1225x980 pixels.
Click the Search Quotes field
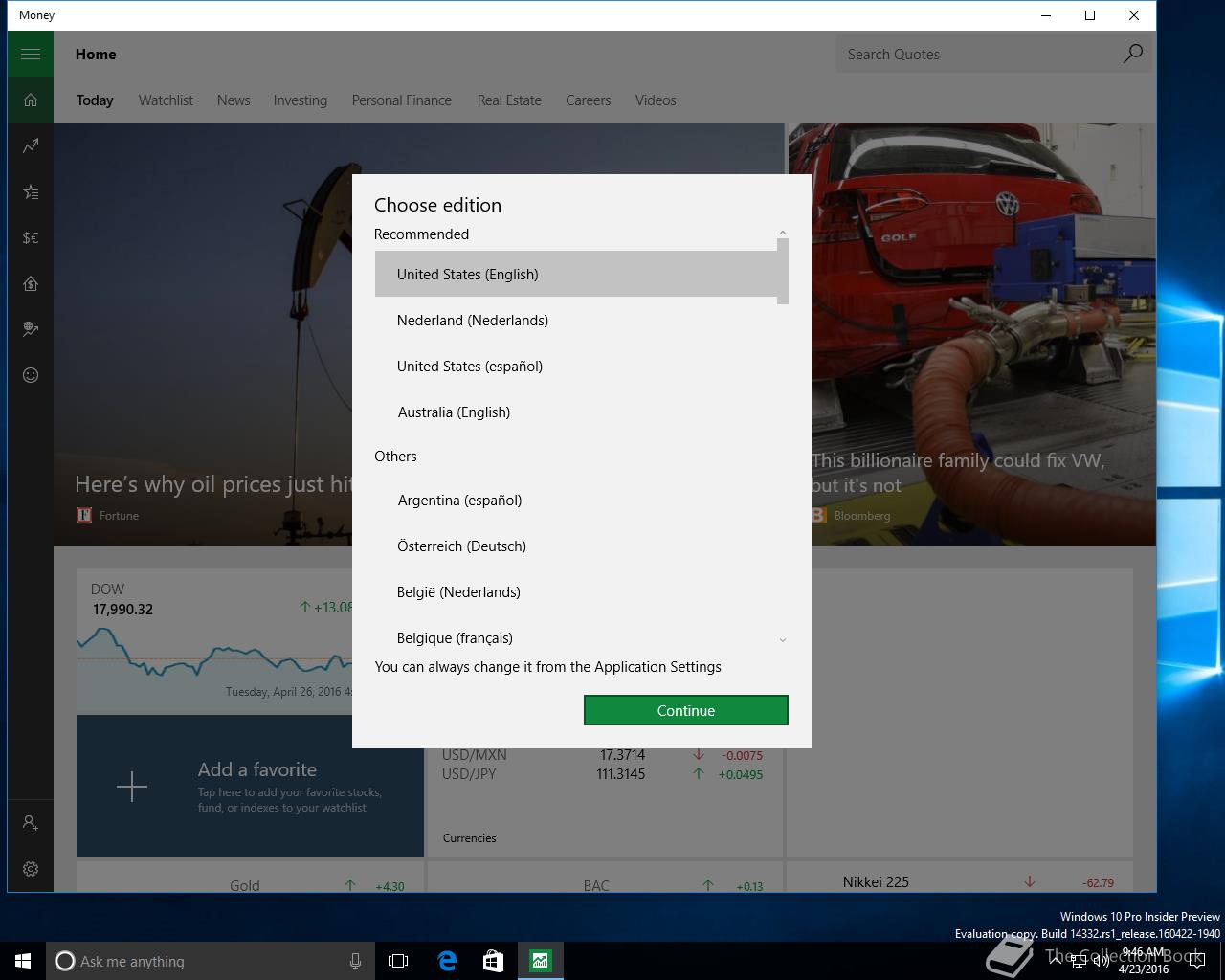pos(974,54)
